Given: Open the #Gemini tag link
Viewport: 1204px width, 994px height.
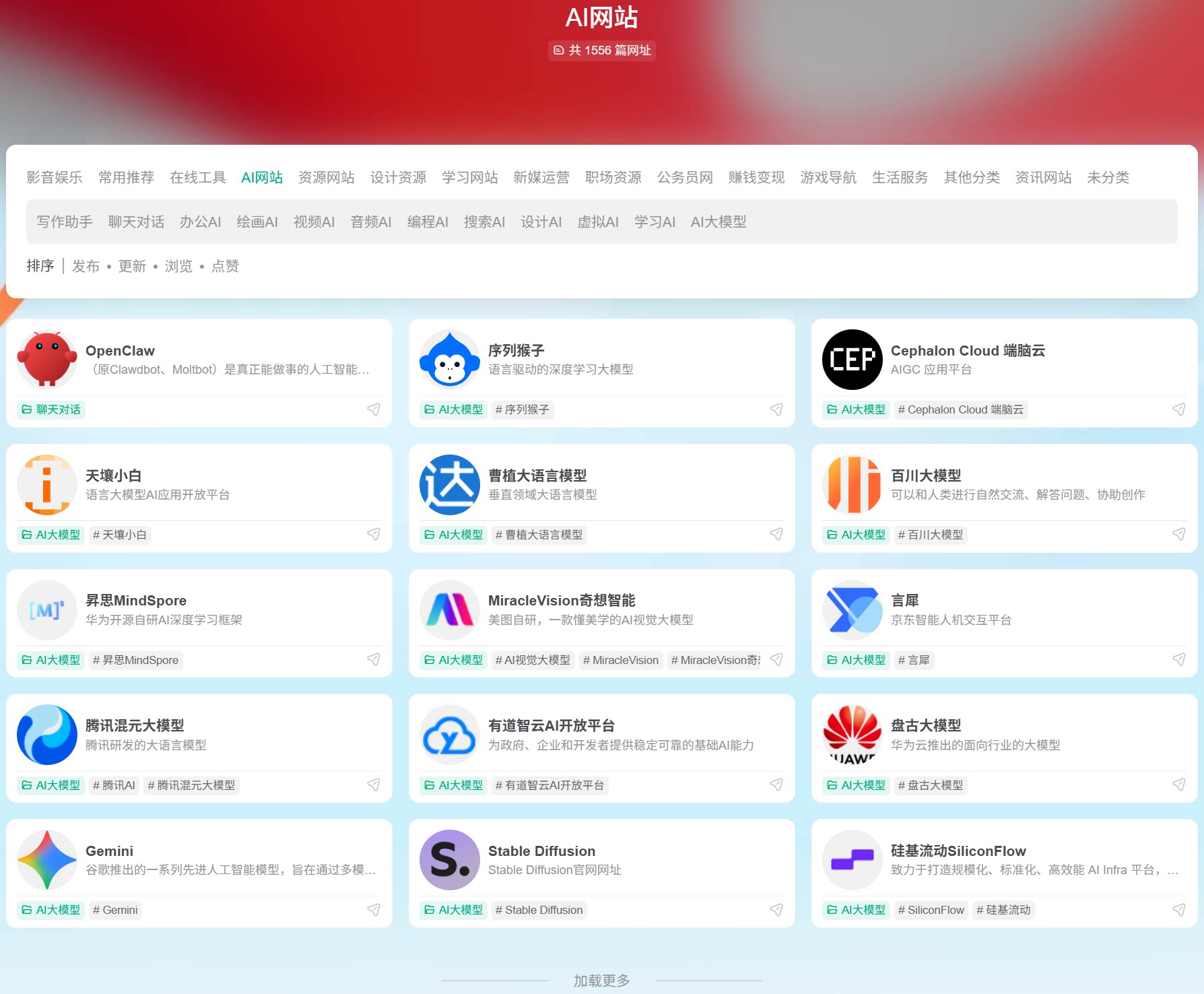Looking at the screenshot, I should [115, 910].
